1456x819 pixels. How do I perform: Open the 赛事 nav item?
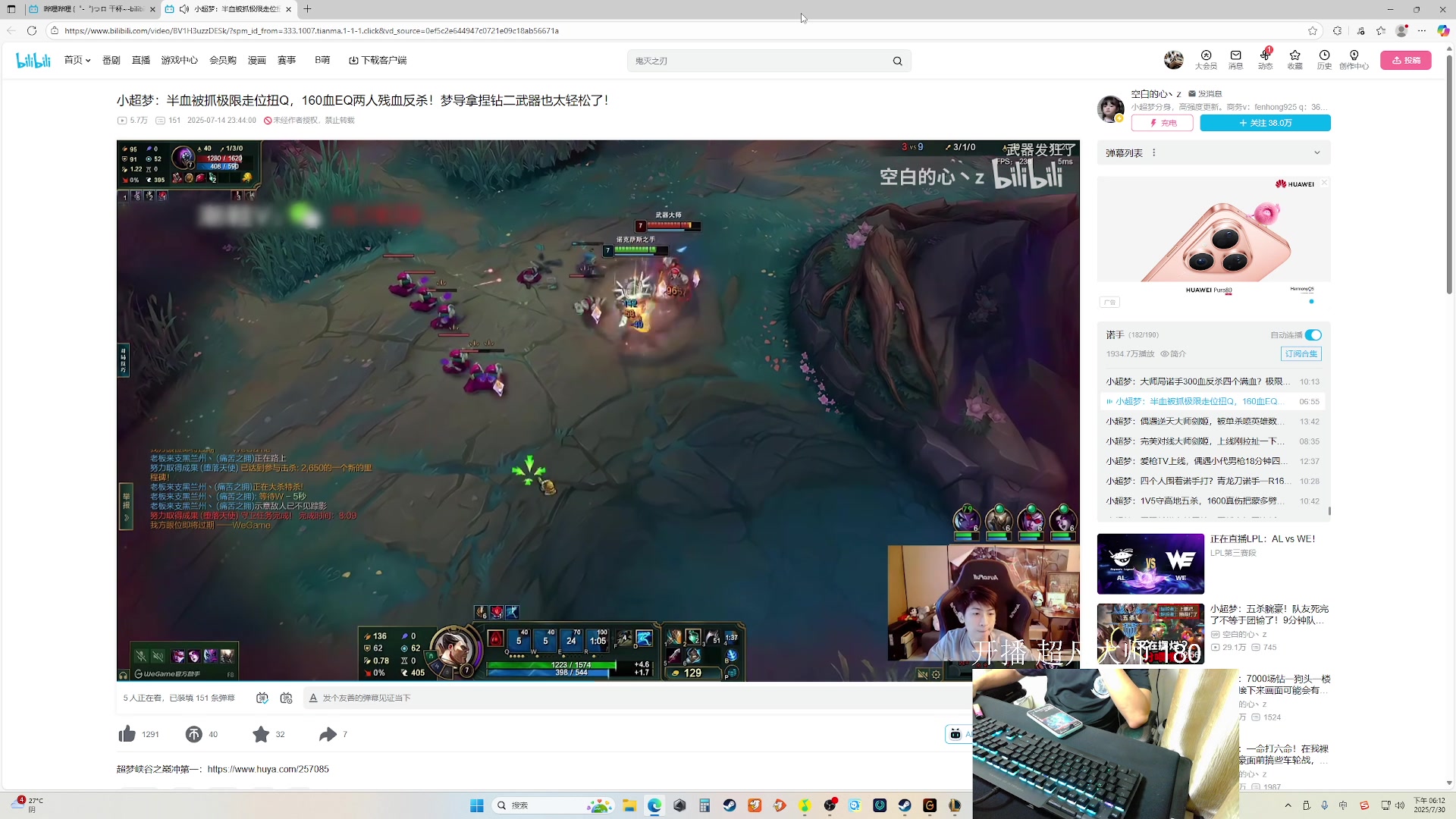tap(287, 60)
